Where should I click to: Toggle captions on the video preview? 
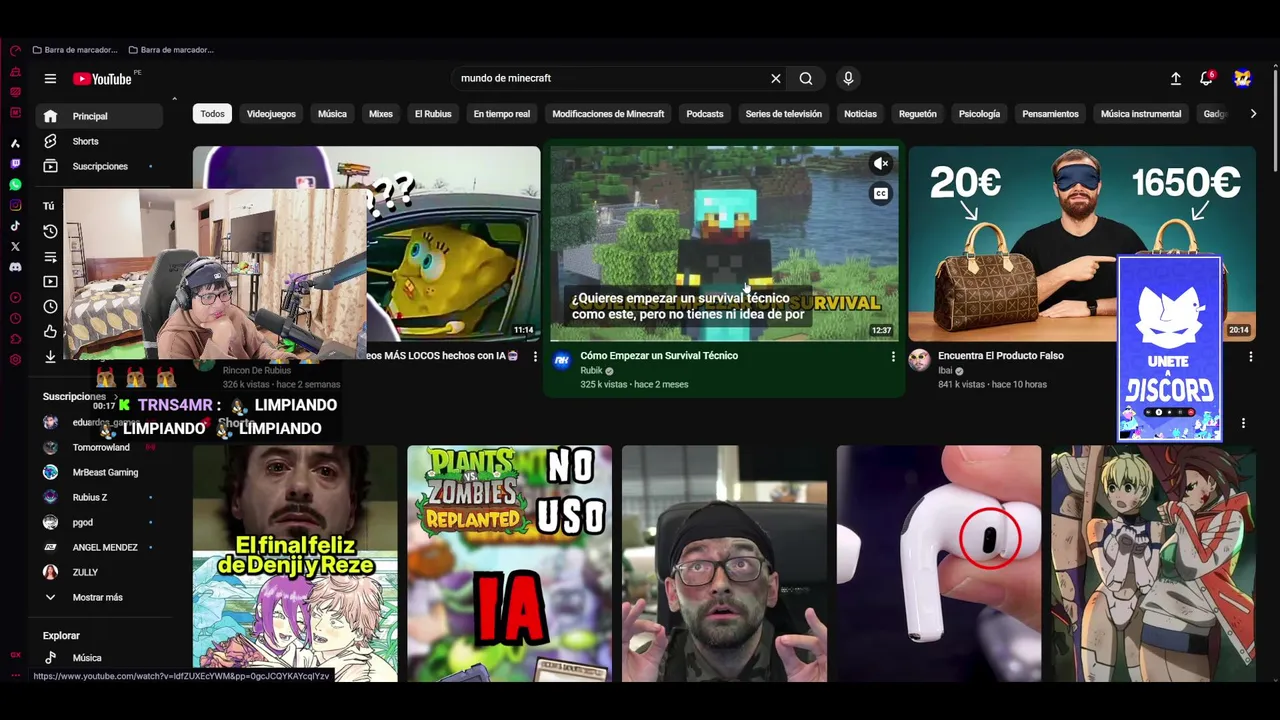coord(880,194)
